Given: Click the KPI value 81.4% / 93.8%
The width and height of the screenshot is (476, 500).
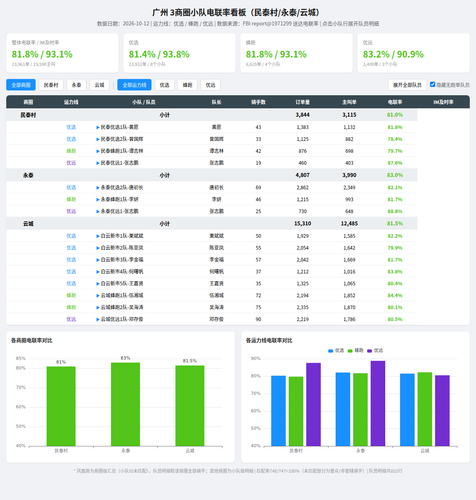Looking at the screenshot, I should click(159, 54).
